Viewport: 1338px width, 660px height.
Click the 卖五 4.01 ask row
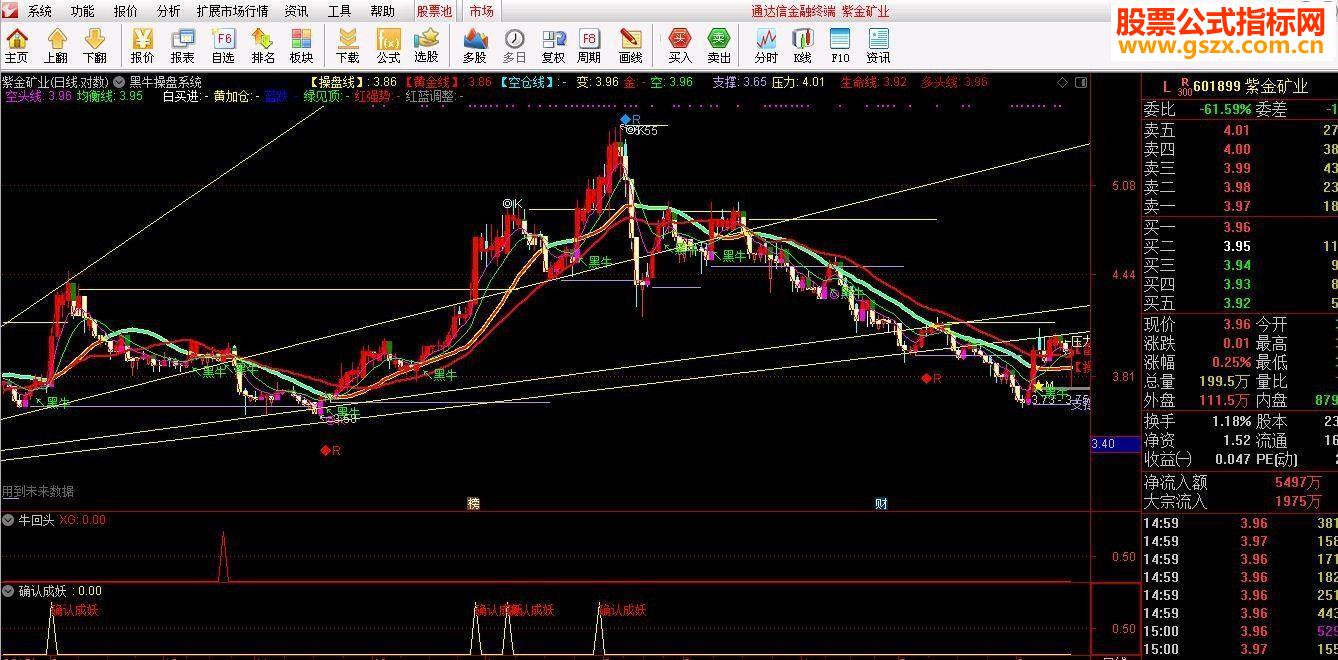[1240, 130]
